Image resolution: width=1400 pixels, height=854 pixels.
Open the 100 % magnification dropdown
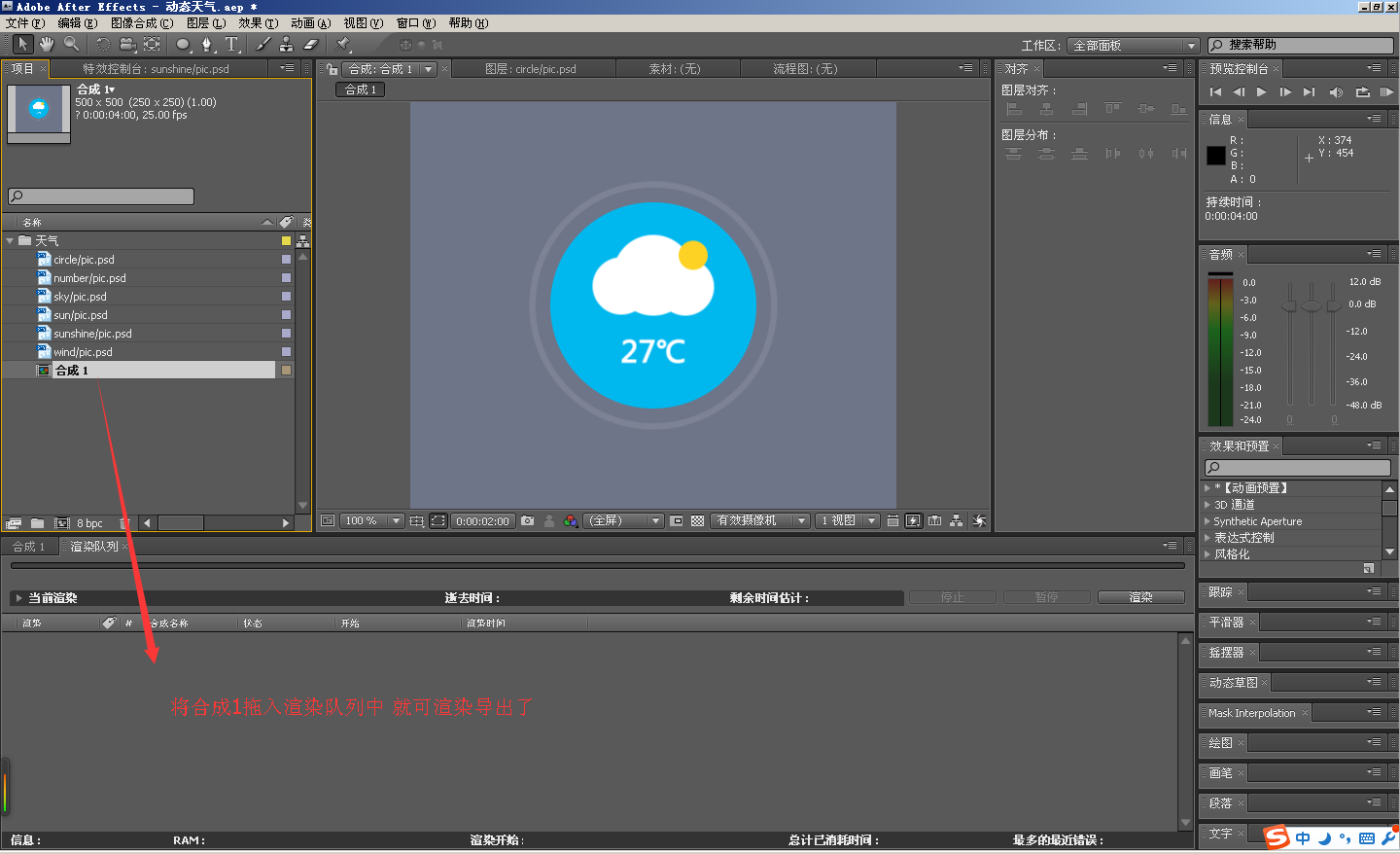pos(370,521)
